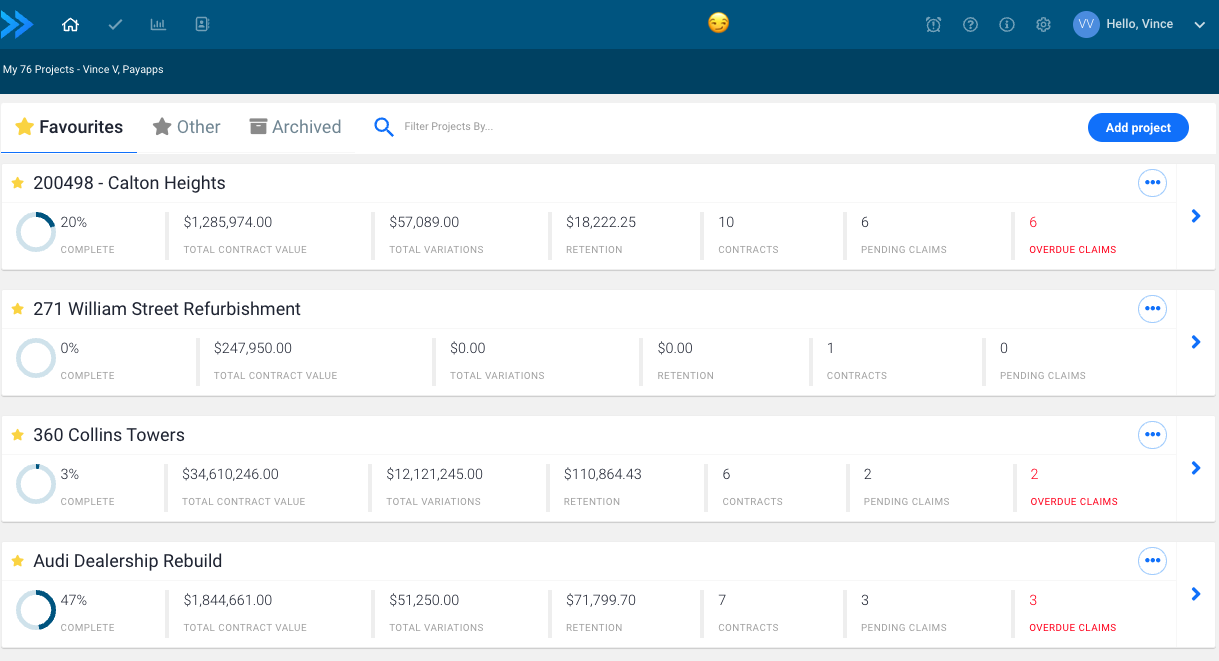Select the checkmark approvals icon
This screenshot has width=1219, height=661.
114,23
